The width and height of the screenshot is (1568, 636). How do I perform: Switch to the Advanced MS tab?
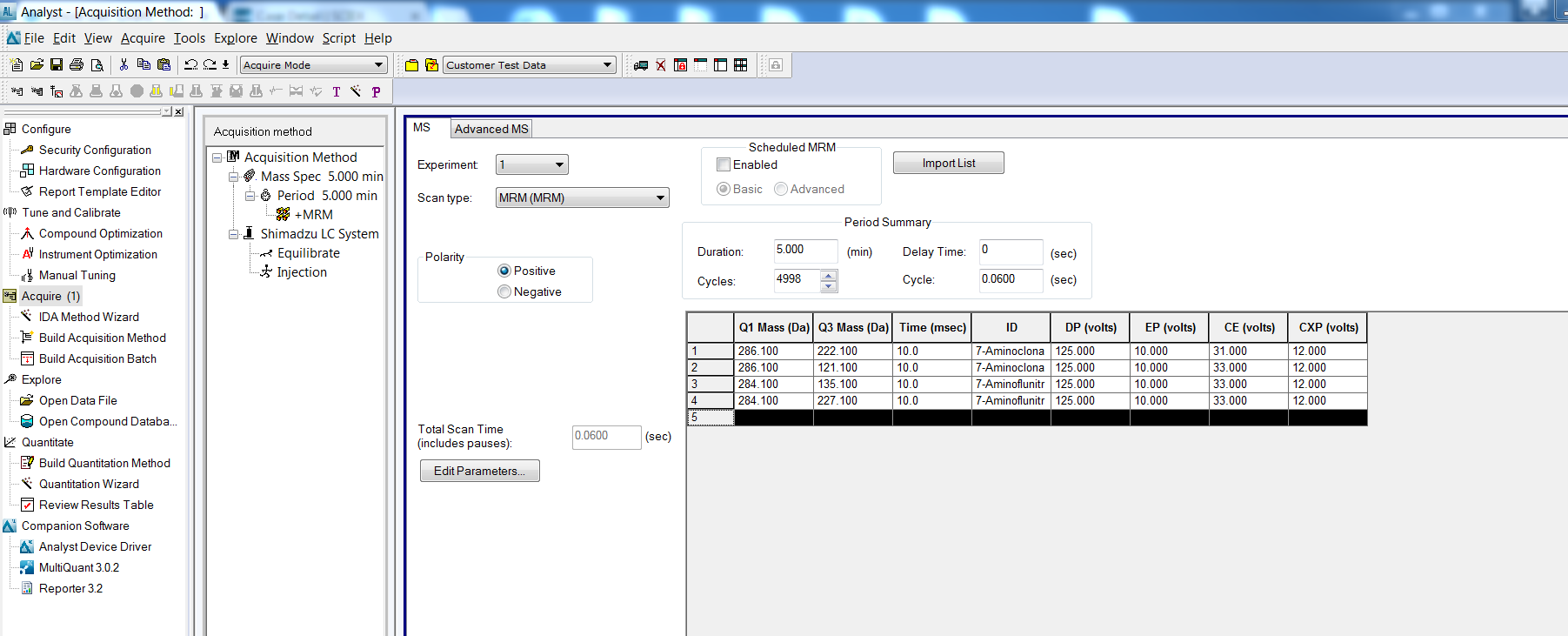pyautogui.click(x=491, y=129)
